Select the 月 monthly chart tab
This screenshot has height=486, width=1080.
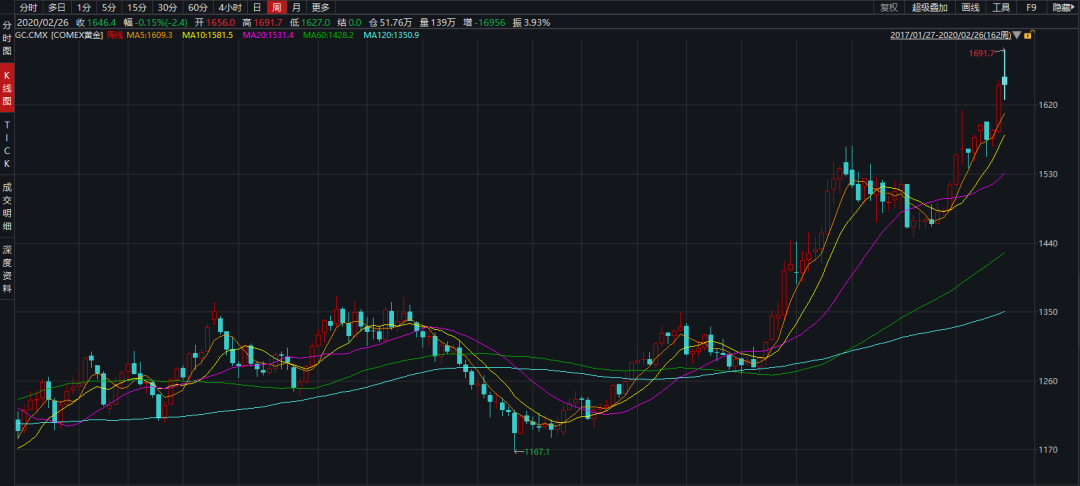pos(295,8)
